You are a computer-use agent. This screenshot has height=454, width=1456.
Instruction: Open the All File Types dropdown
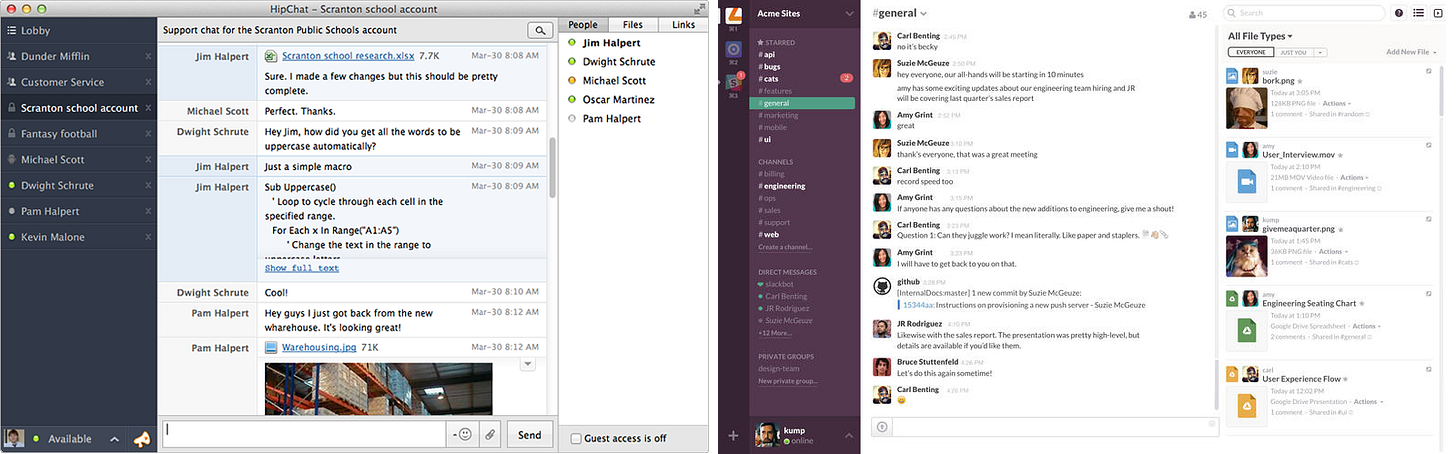pos(1260,36)
